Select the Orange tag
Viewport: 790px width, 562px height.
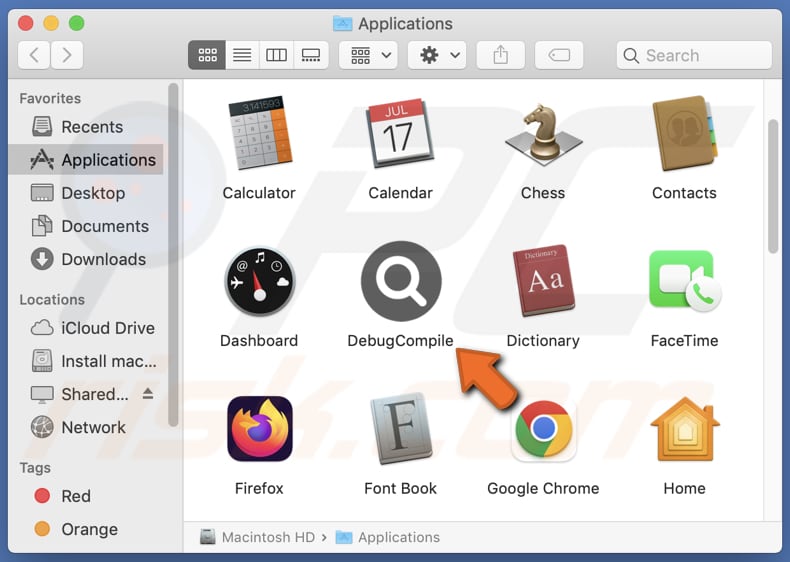[86, 529]
